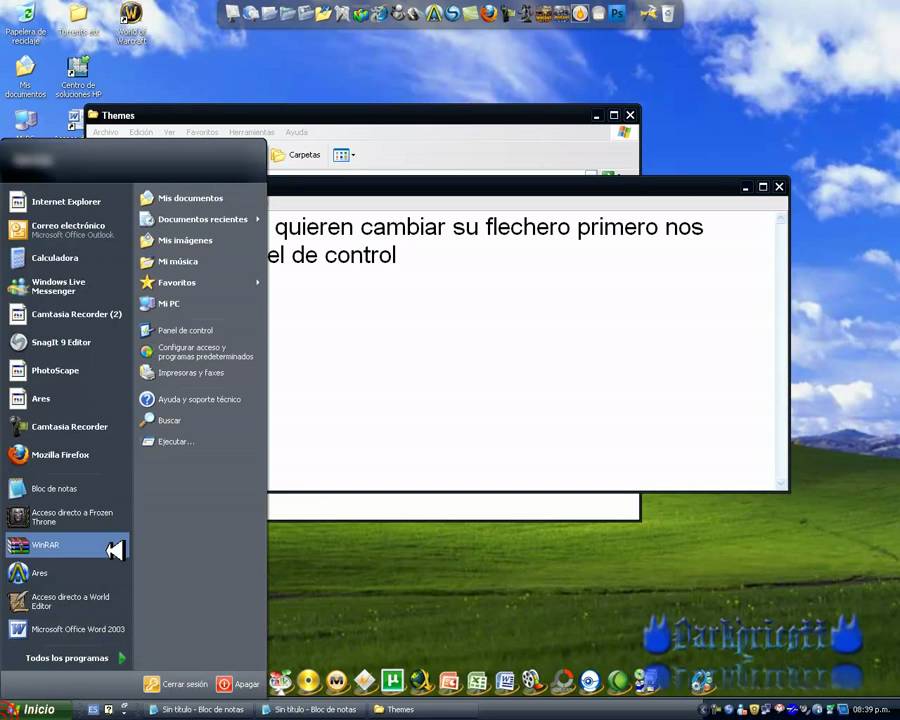The image size is (900, 720).
Task: Click Photoshop icon in top dock
Action: pyautogui.click(x=617, y=13)
